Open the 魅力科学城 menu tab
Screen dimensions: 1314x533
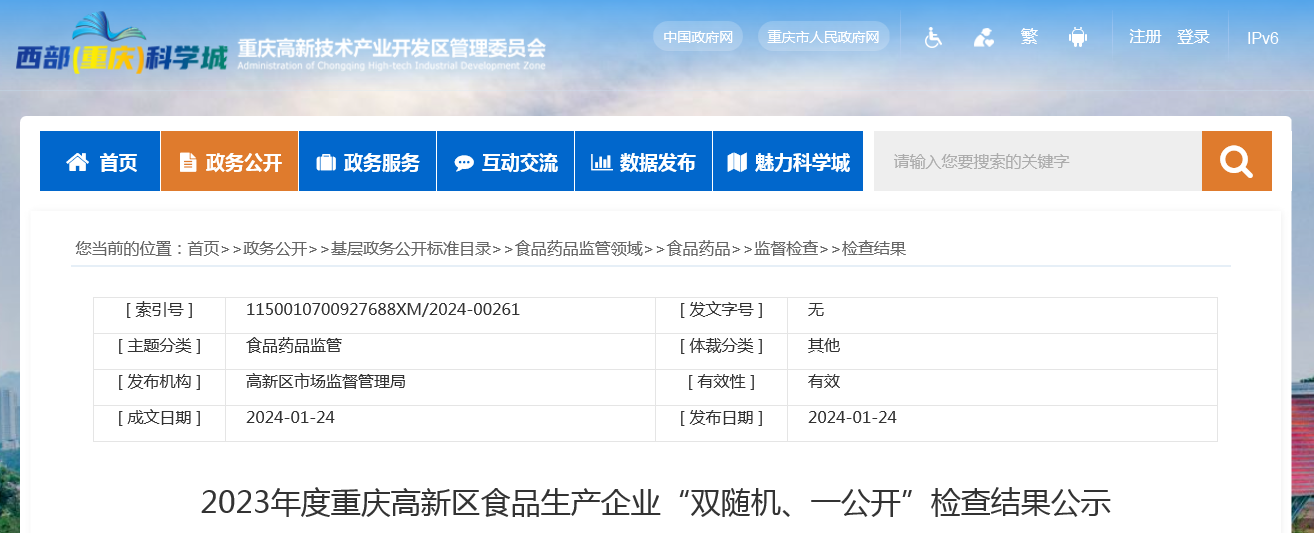point(788,161)
